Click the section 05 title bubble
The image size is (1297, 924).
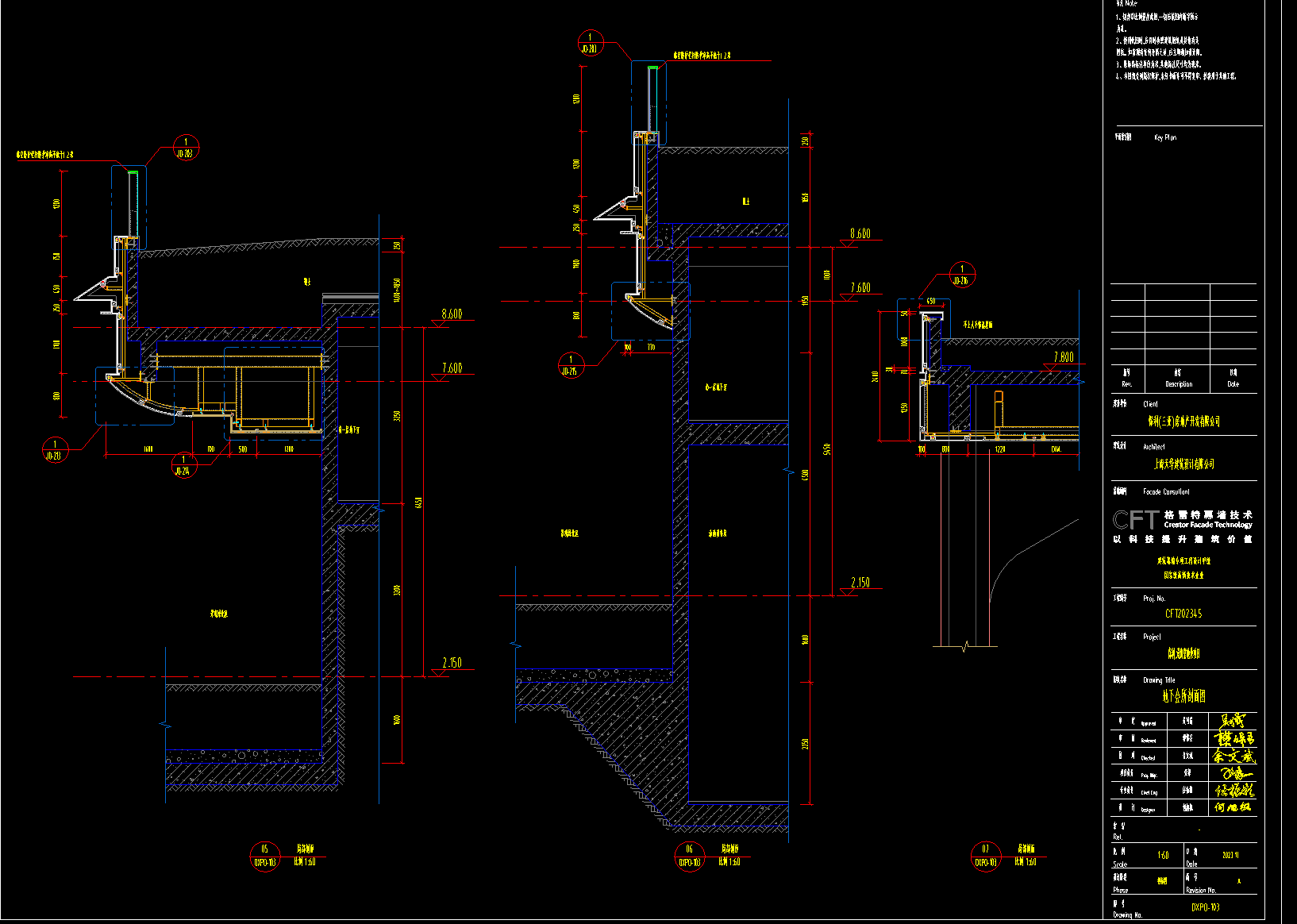(265, 856)
